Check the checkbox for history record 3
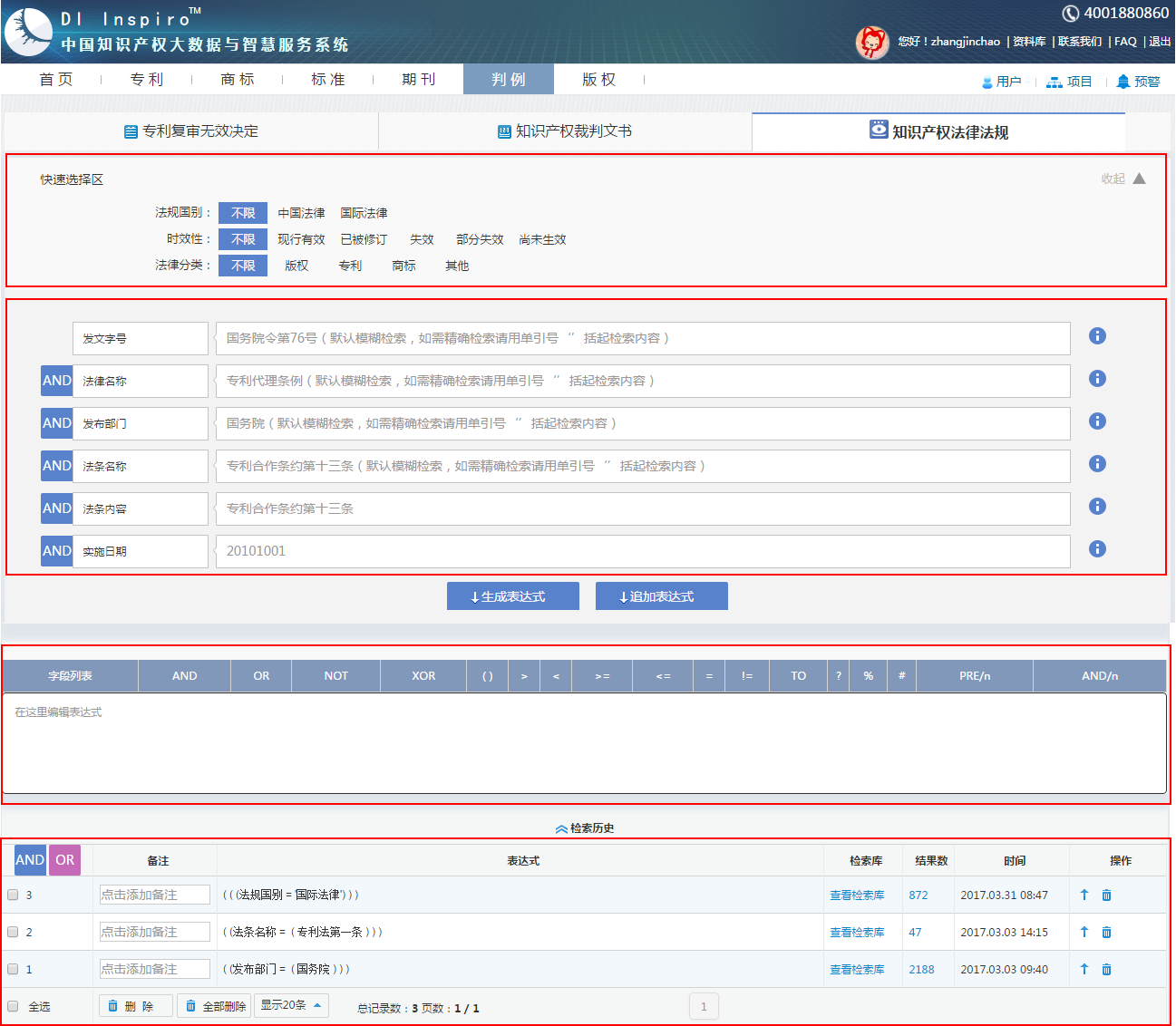Screen dimensions: 1176x1026 [x=14, y=895]
